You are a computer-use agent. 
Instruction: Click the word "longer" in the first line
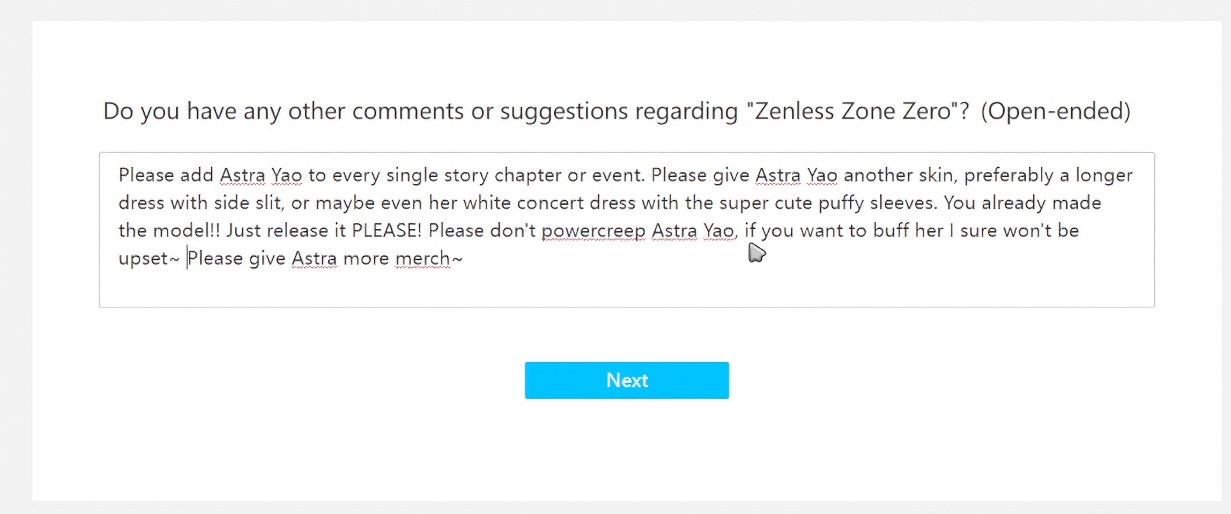[x=1102, y=175]
